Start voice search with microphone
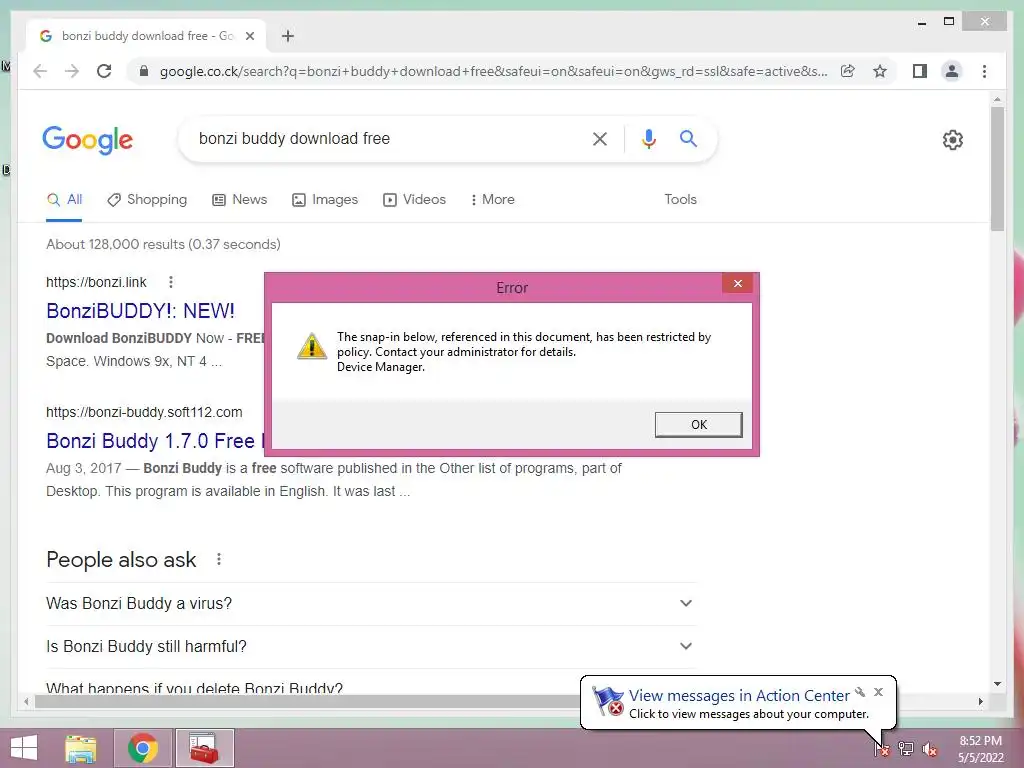 tap(648, 138)
